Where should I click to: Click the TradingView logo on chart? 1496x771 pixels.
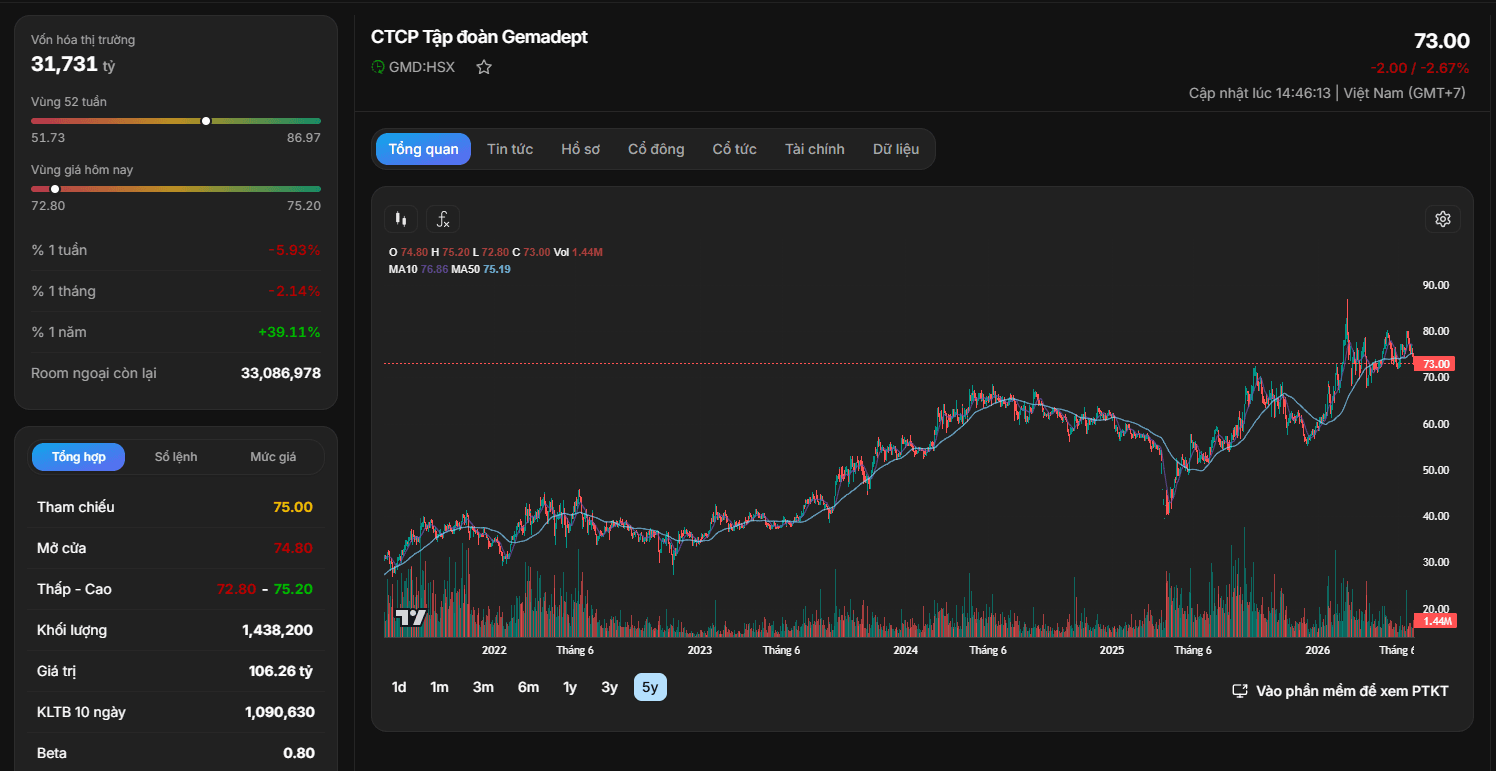click(x=411, y=617)
